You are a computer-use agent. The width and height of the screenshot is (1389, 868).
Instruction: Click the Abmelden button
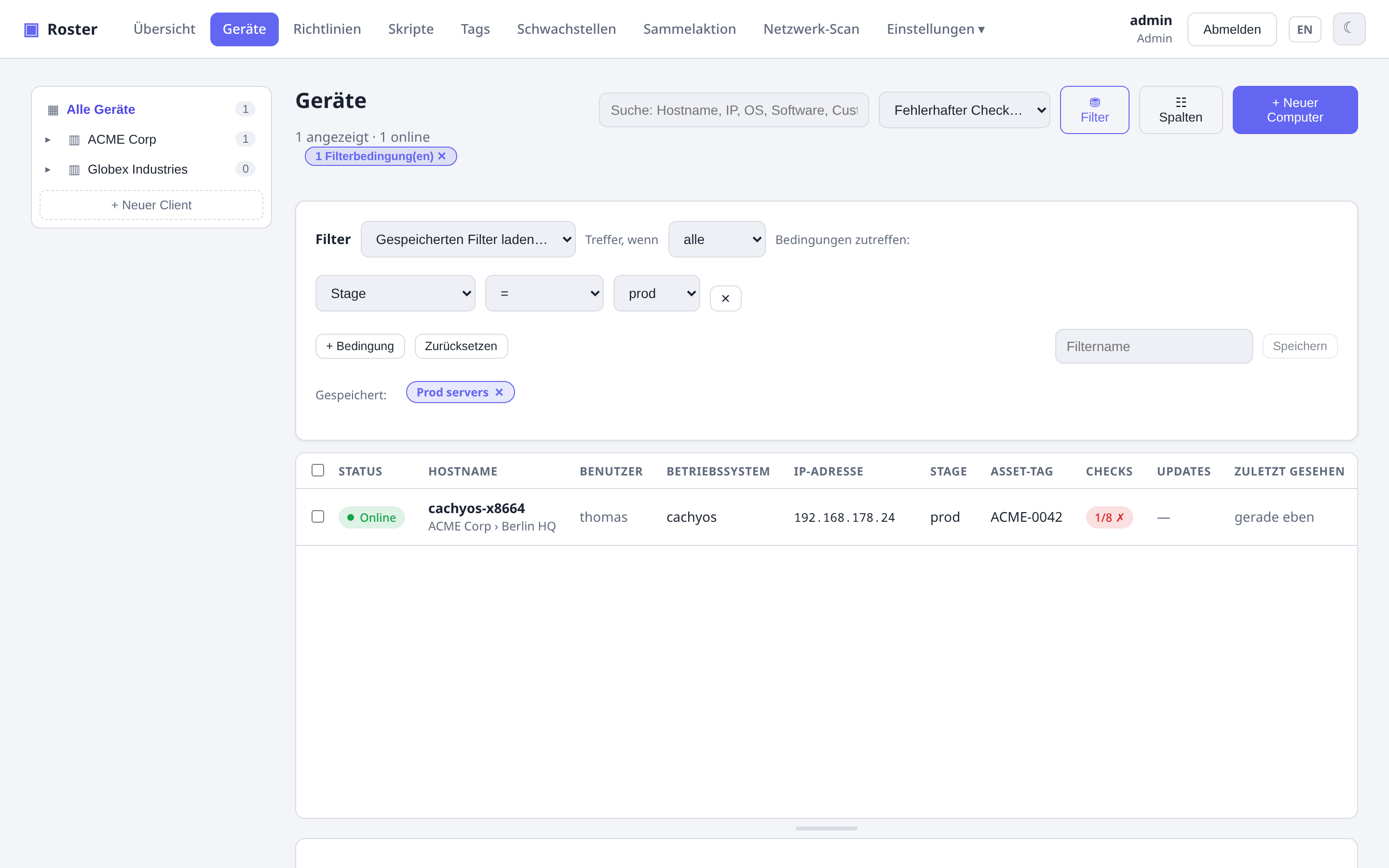tap(1232, 29)
